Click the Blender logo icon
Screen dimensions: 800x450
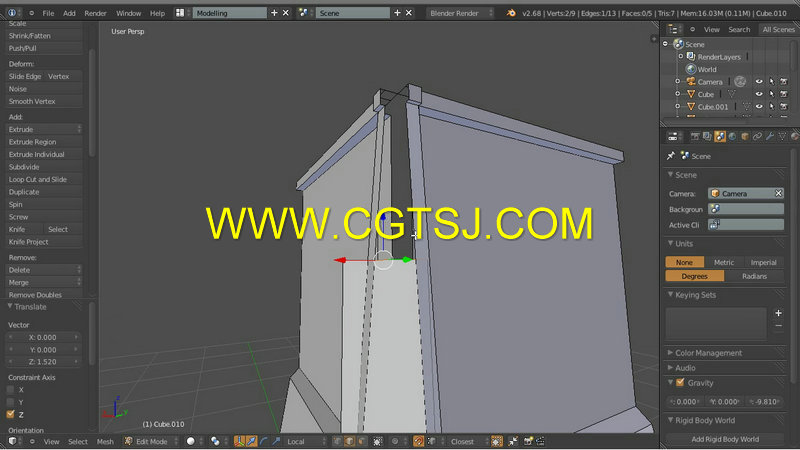(511, 13)
